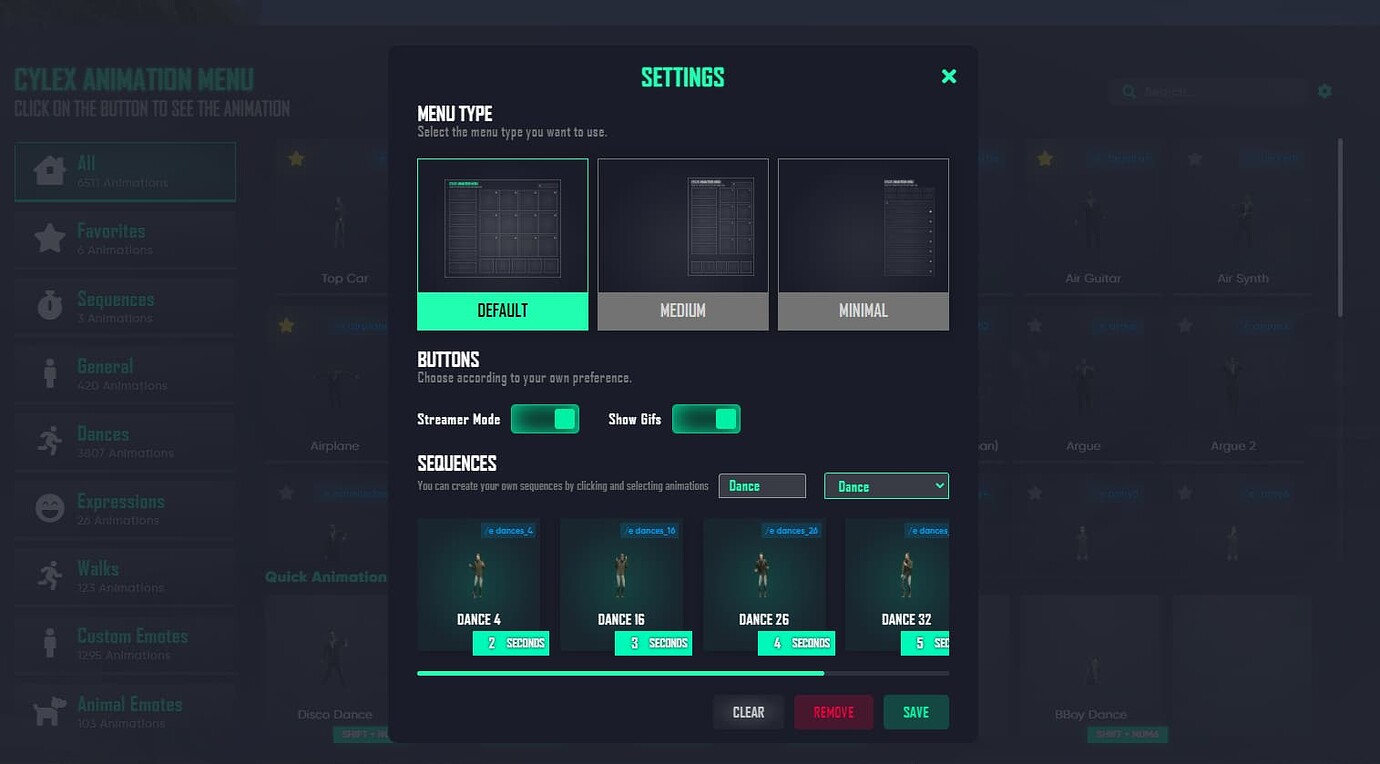Star the Argue animation card
1380x764 pixels.
pos(1035,325)
